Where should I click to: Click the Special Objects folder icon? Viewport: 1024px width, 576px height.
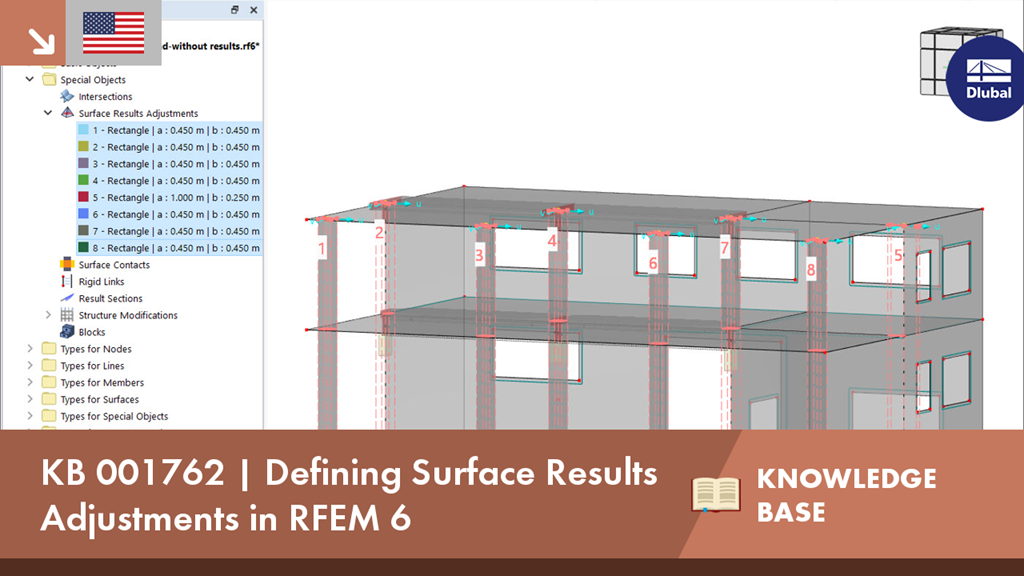coord(49,79)
